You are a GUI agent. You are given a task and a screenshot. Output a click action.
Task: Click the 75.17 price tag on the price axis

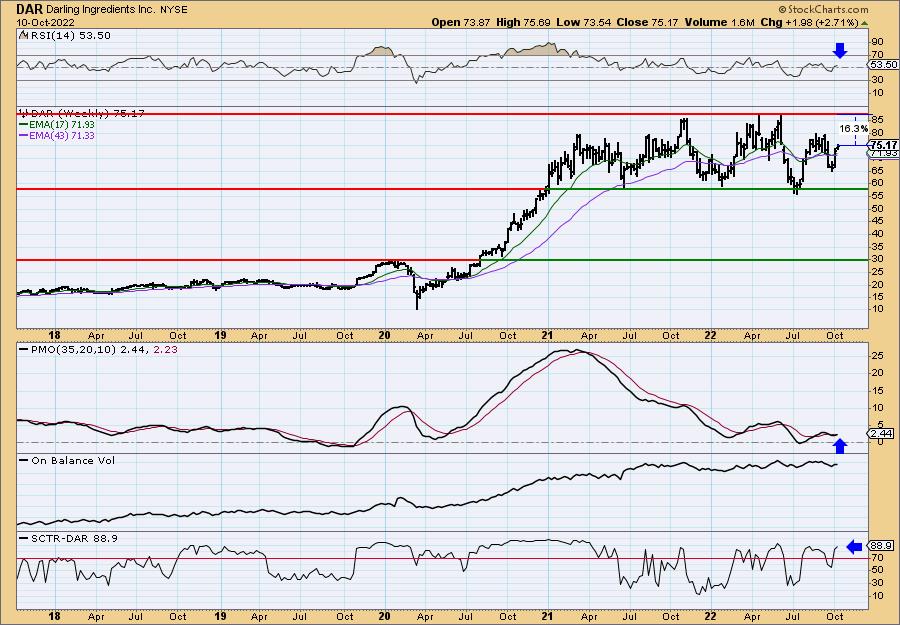point(883,145)
